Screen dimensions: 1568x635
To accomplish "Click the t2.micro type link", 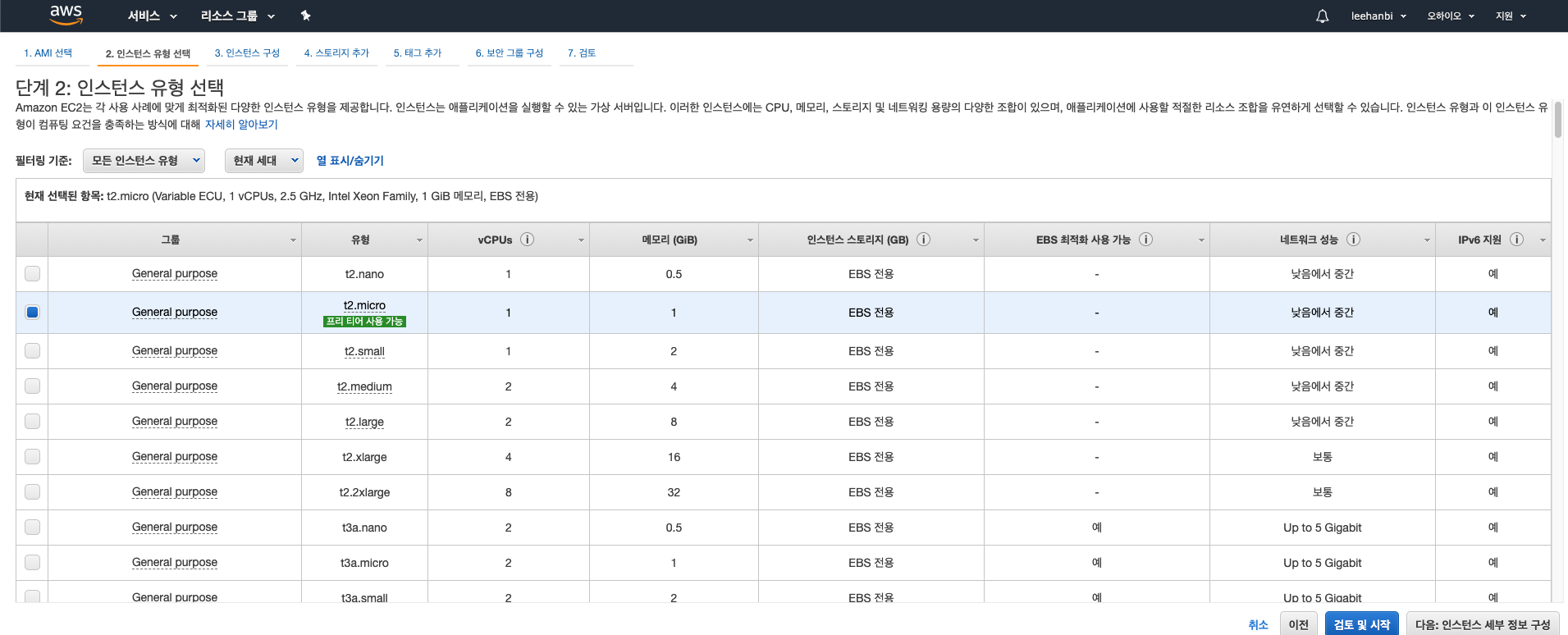I will (x=364, y=305).
